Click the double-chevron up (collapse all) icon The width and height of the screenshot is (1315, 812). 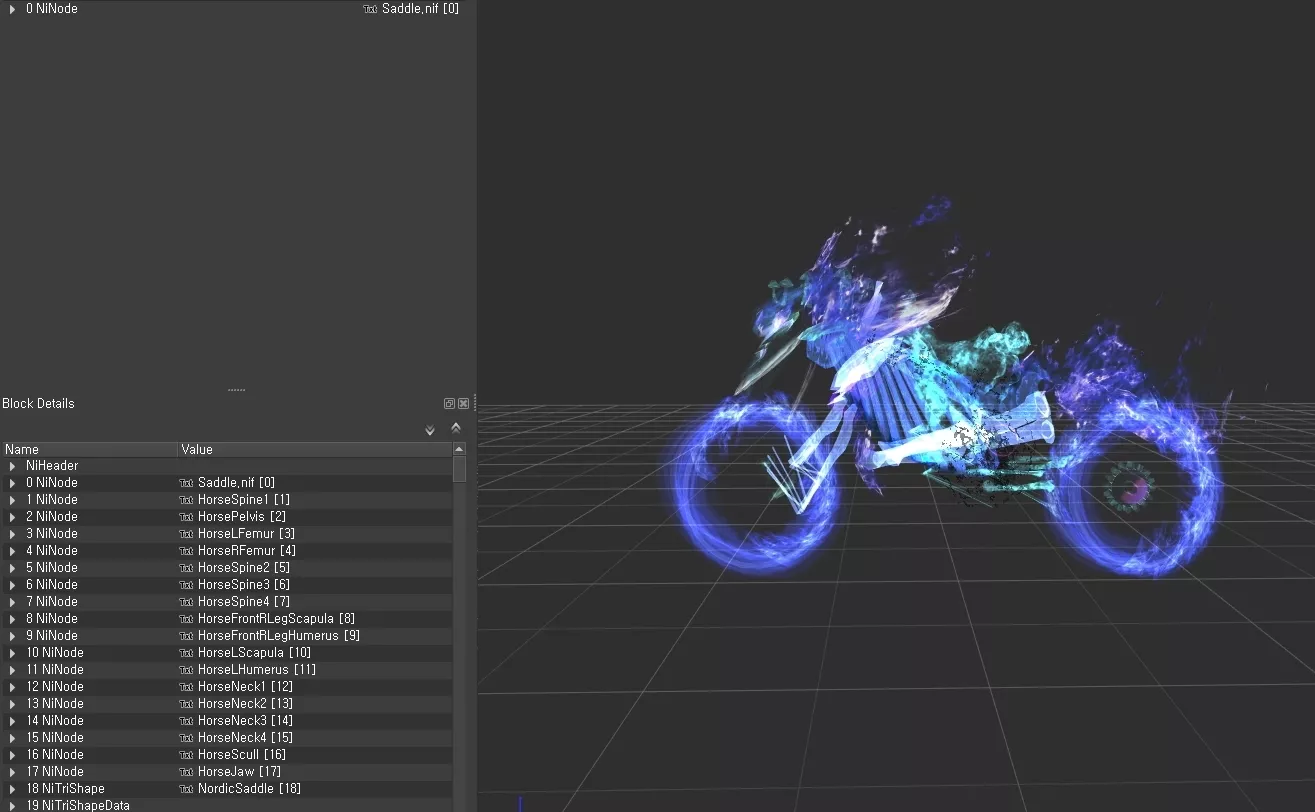coord(456,428)
